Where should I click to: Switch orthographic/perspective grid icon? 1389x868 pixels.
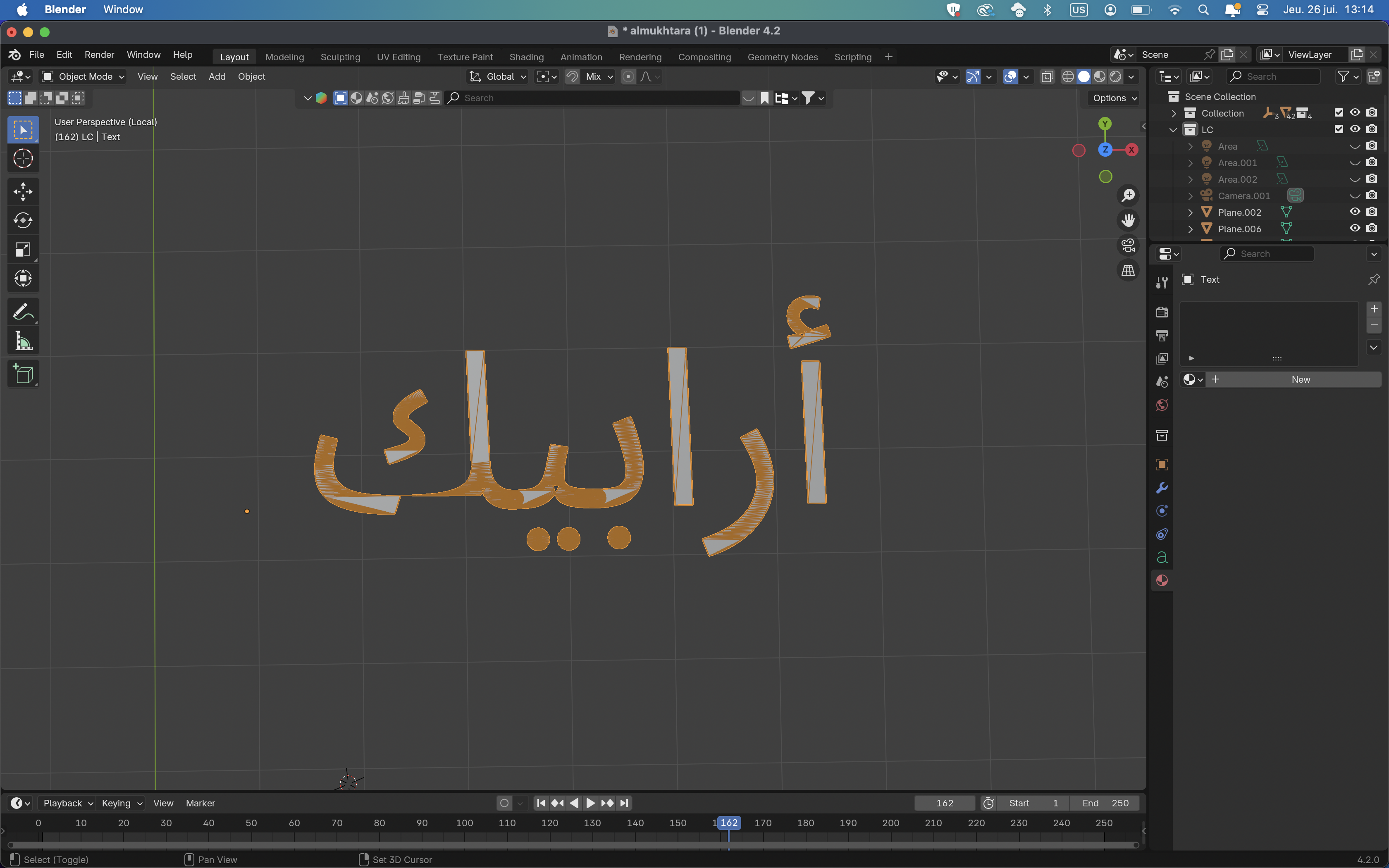point(1129,270)
